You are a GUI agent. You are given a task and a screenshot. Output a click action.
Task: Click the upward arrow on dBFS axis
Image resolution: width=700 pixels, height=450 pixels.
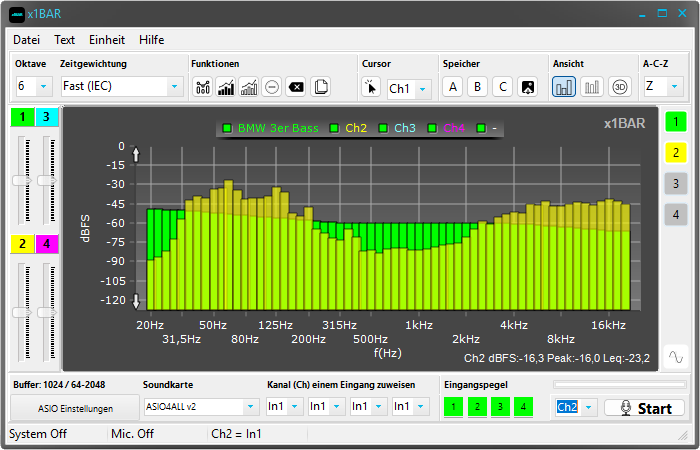(x=136, y=154)
